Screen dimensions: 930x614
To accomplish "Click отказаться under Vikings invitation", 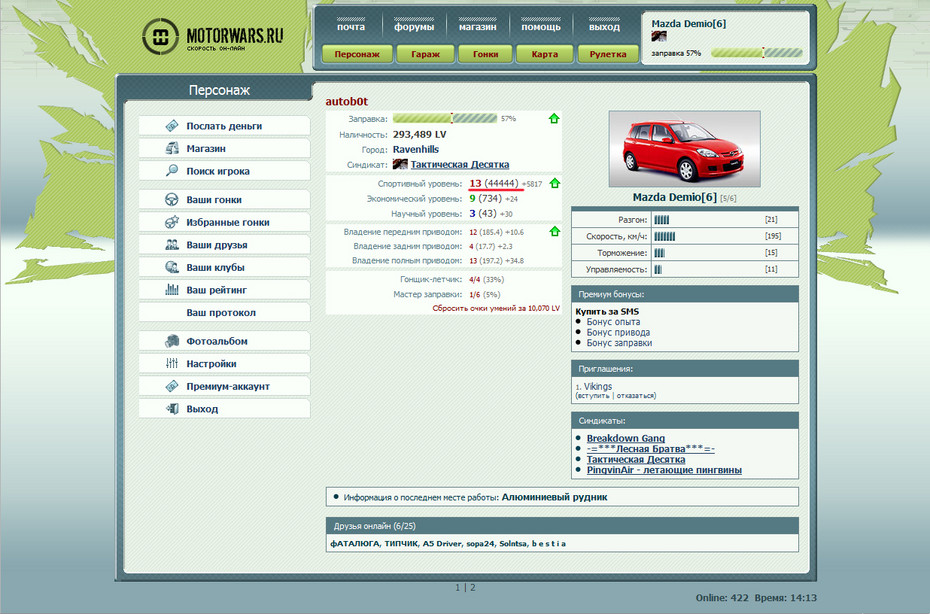I will tap(635, 396).
